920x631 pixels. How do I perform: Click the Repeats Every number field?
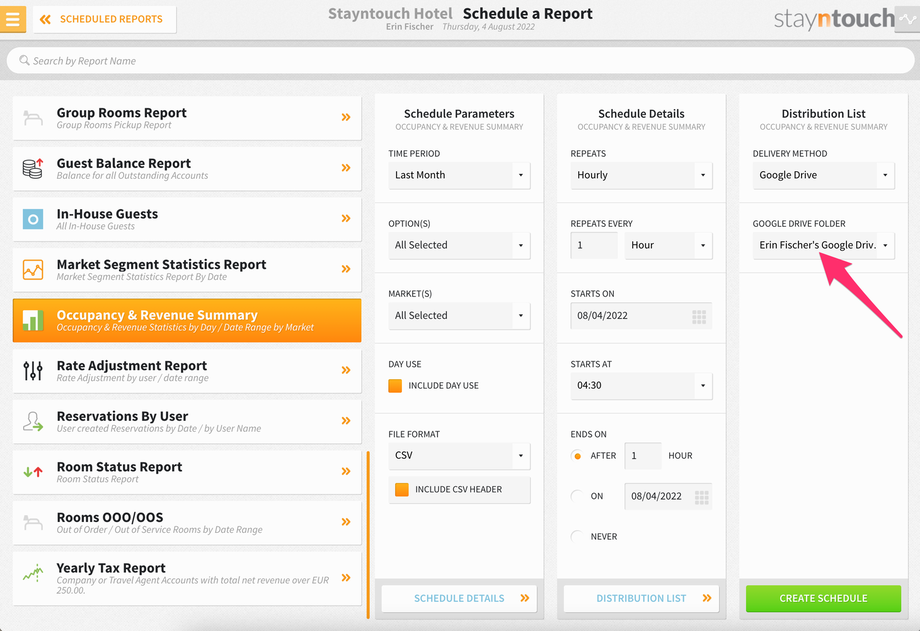point(594,245)
